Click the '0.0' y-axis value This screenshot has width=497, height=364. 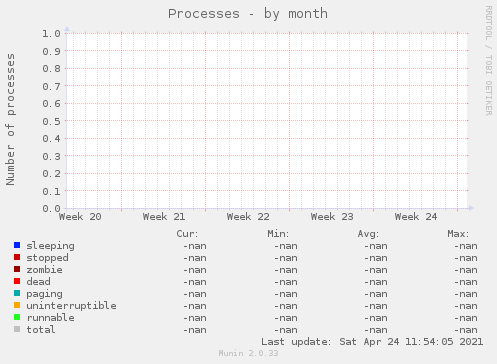click(51, 209)
